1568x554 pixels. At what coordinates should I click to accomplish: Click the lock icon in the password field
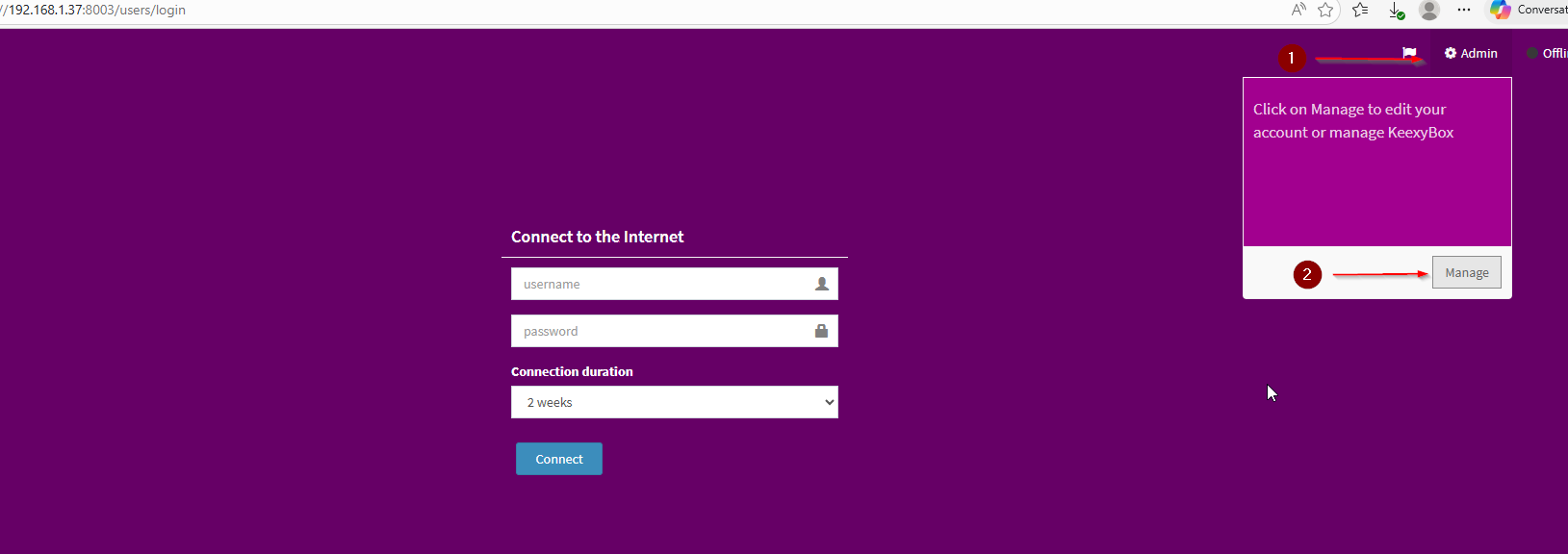tap(821, 331)
